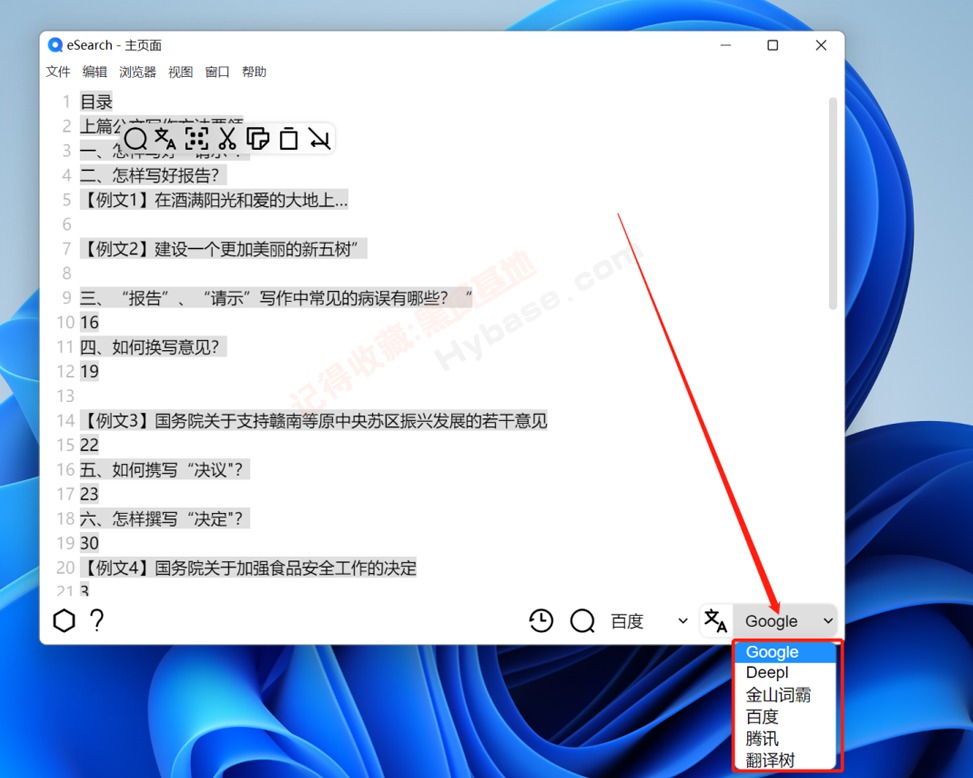Open settings via the hexagon icon
973x778 pixels.
[x=64, y=620]
